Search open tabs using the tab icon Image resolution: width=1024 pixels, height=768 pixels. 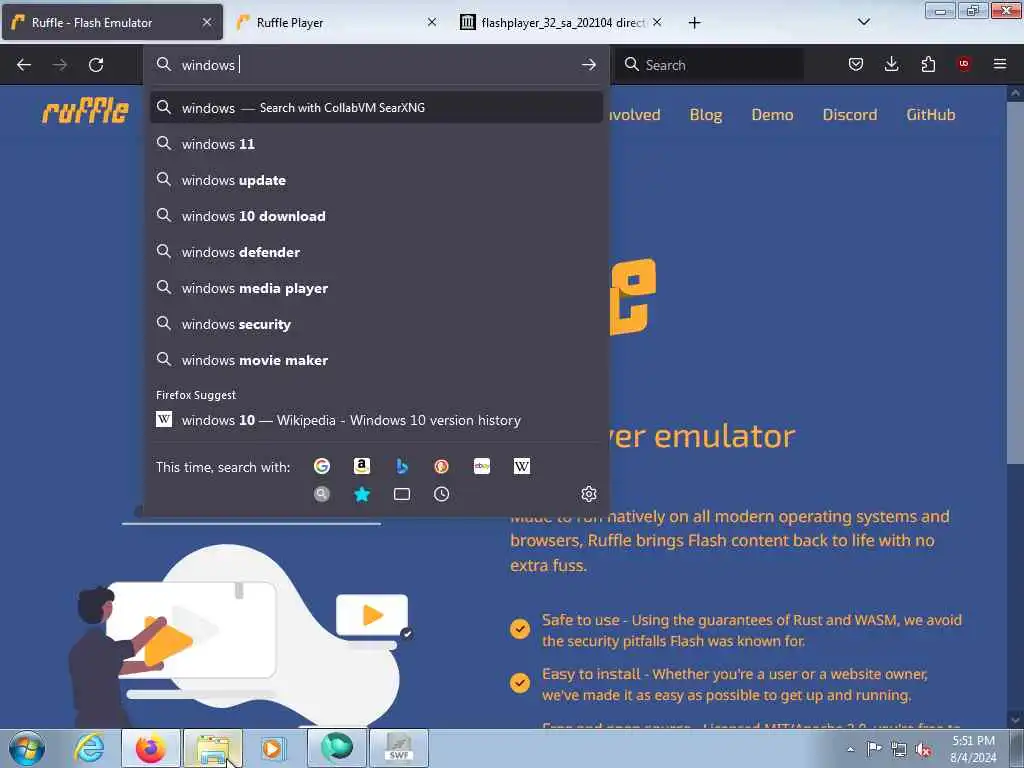[402, 494]
